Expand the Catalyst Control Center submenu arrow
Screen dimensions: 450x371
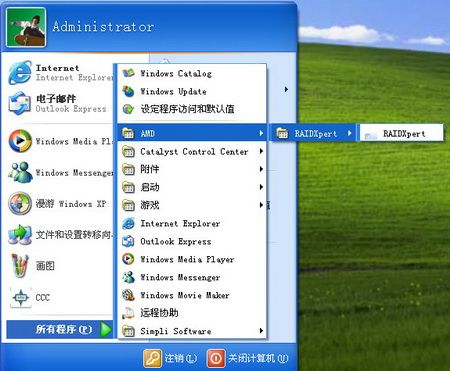tap(261, 151)
